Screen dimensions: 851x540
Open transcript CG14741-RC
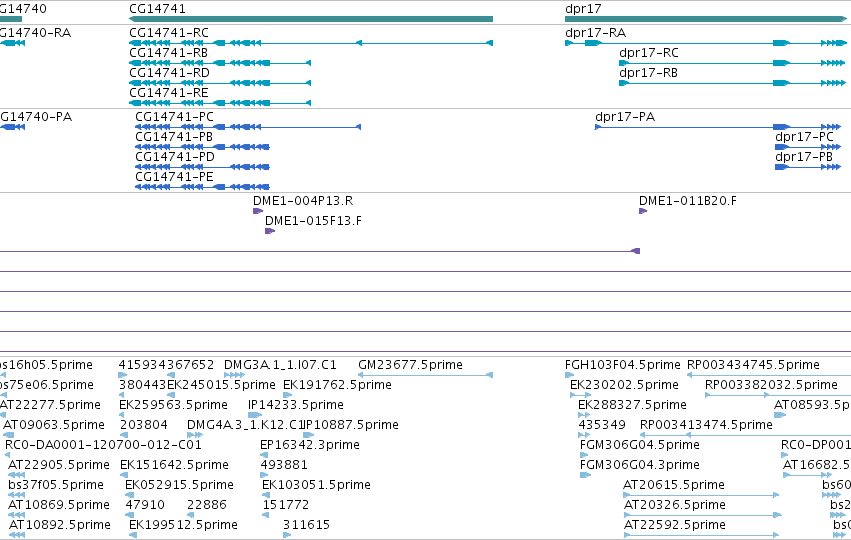click(x=169, y=33)
